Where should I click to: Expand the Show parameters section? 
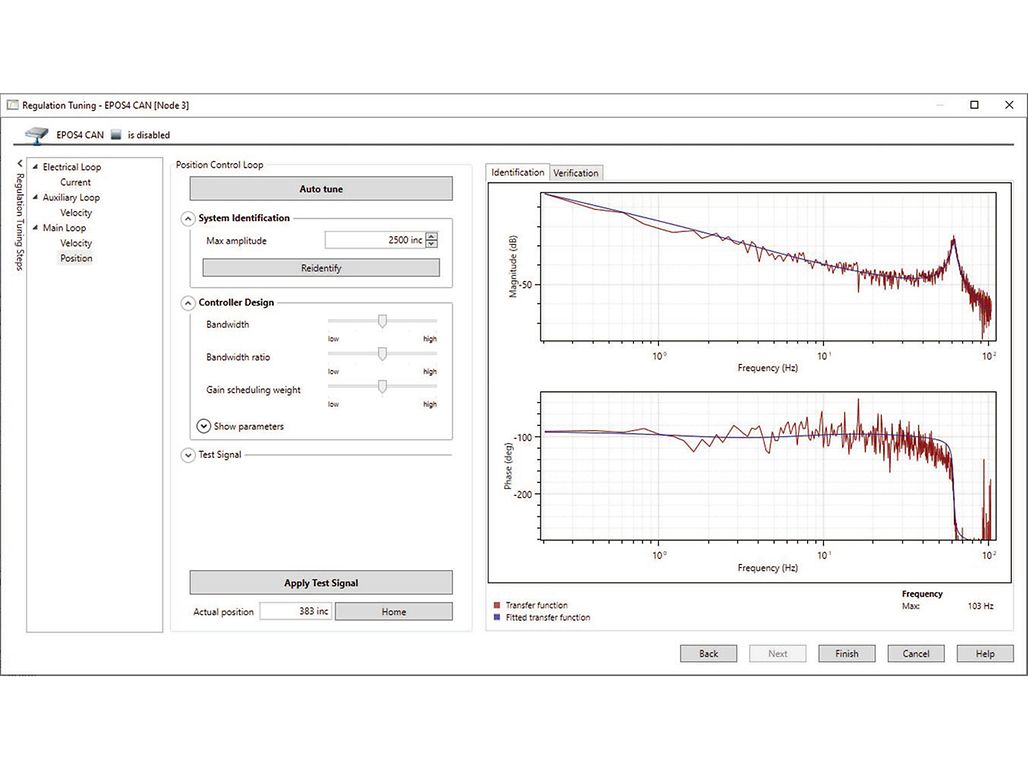pos(204,426)
